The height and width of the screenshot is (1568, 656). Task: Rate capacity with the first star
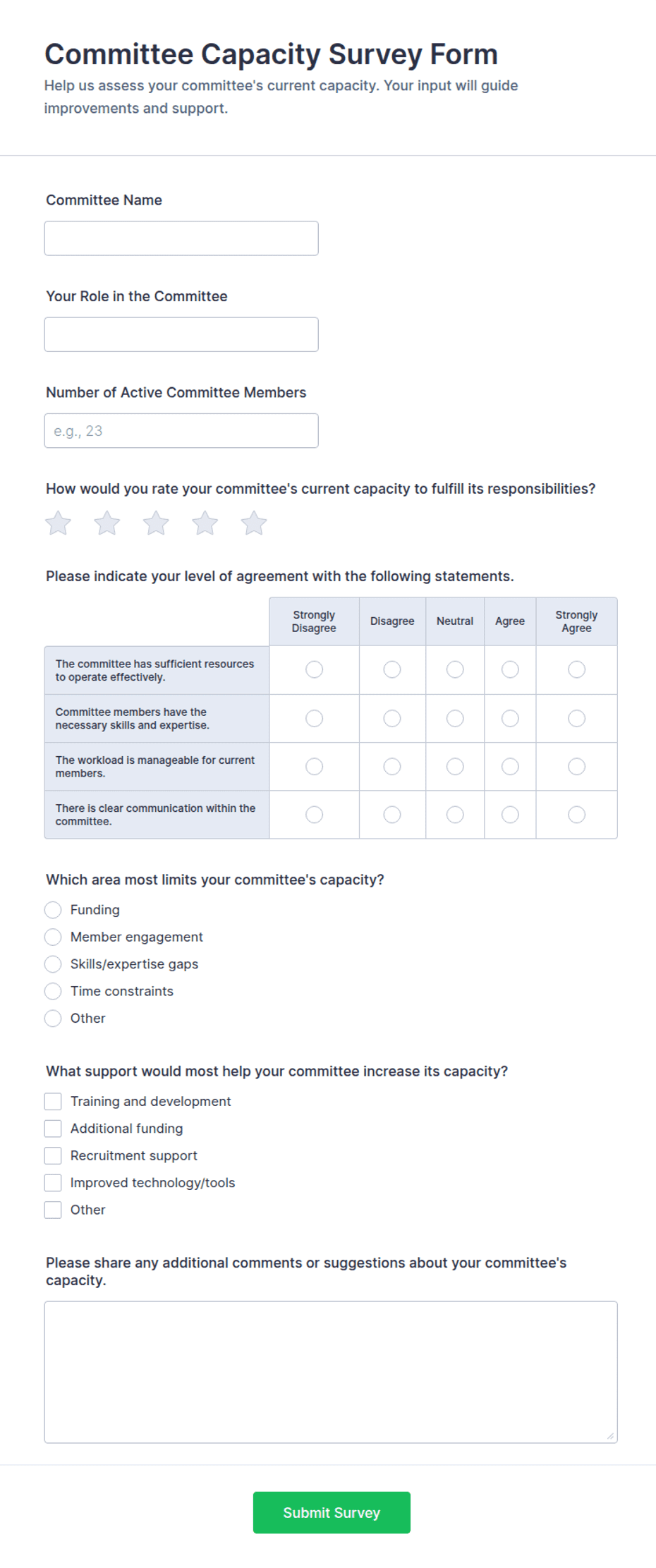tap(58, 523)
